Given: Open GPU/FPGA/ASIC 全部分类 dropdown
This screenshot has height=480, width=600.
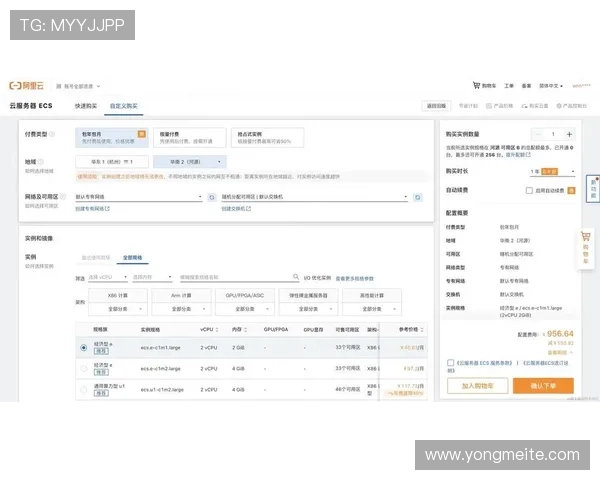Looking at the screenshot, I should pyautogui.click(x=245, y=309).
